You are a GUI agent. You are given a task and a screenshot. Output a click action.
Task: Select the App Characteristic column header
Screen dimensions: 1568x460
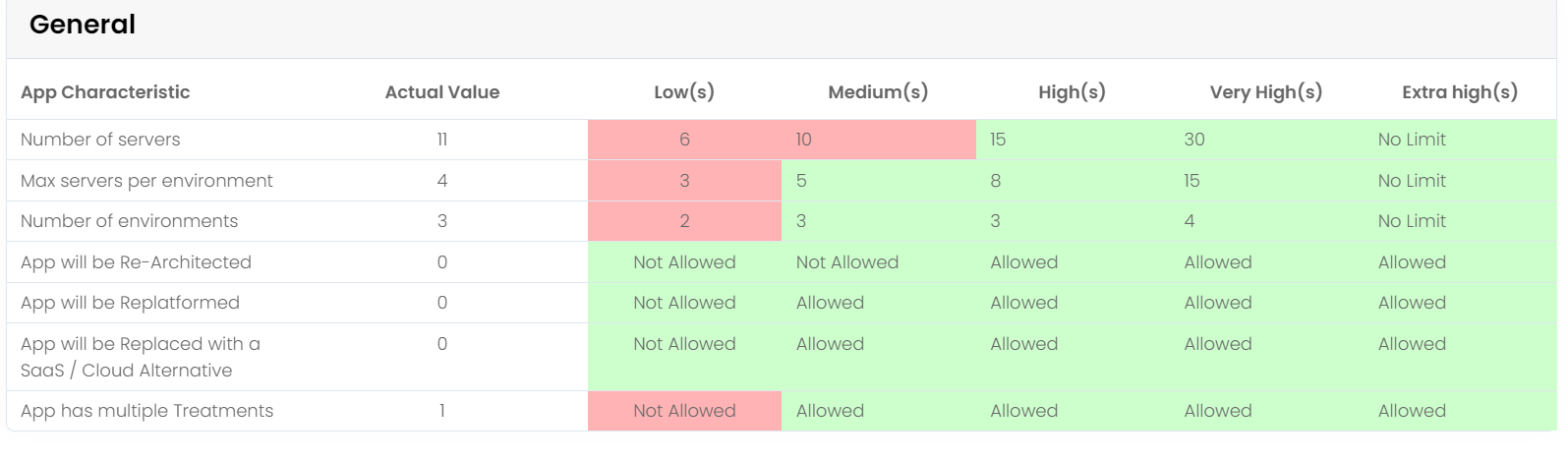[105, 92]
